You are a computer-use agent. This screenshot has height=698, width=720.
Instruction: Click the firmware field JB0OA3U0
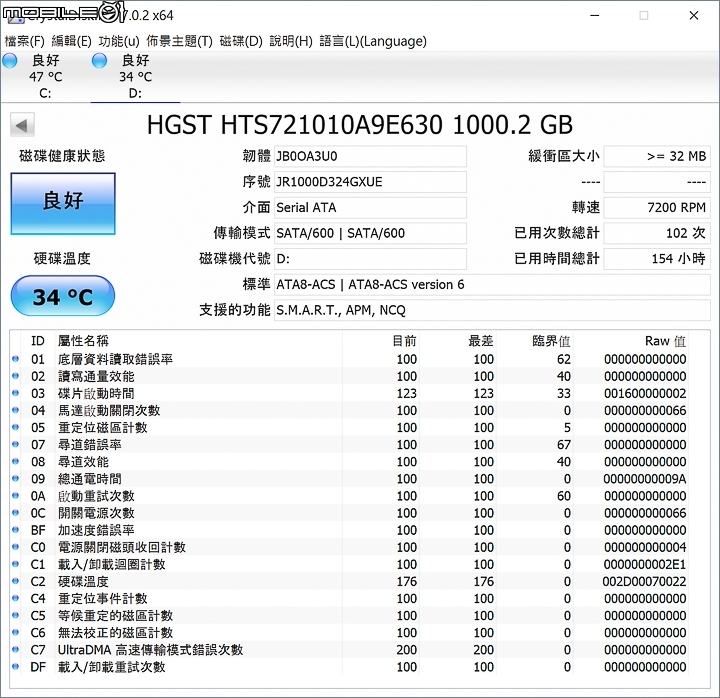[x=370, y=156]
